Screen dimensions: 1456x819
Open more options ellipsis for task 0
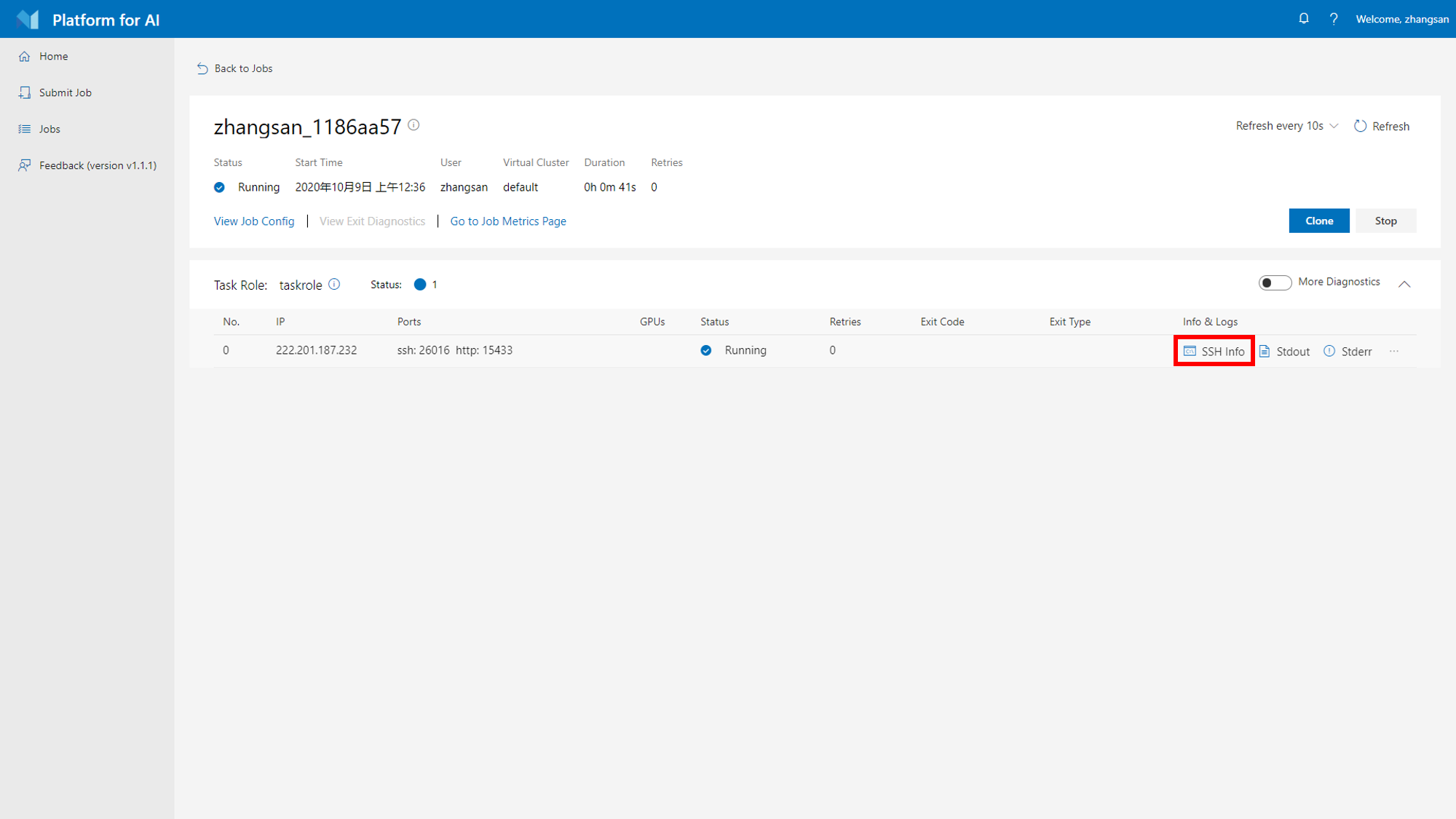[x=1393, y=351]
